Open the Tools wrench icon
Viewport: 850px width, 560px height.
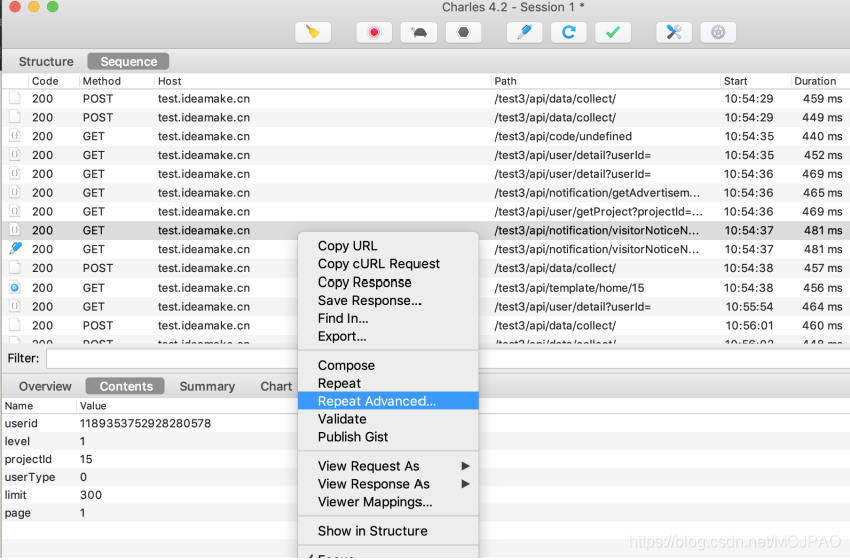[674, 33]
